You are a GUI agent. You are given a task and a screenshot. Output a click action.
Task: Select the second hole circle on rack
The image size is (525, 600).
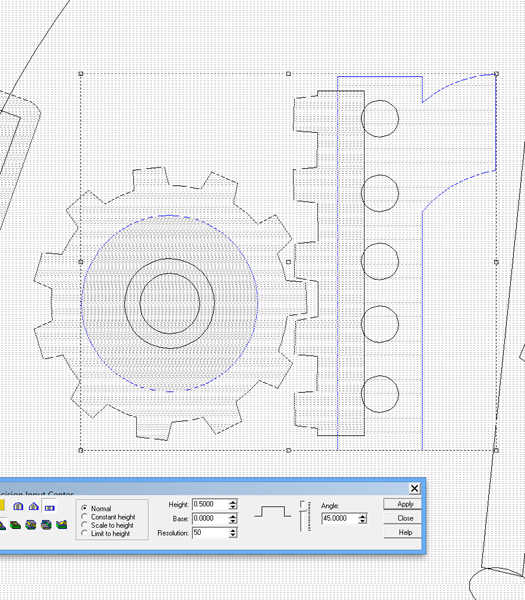[x=380, y=193]
